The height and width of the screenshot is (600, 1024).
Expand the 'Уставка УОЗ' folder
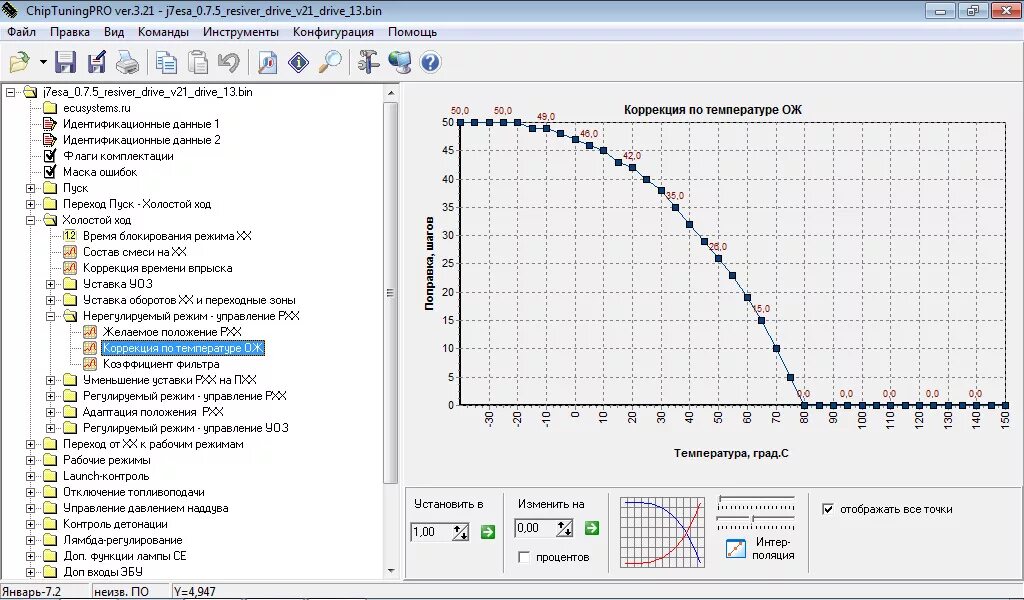point(50,284)
